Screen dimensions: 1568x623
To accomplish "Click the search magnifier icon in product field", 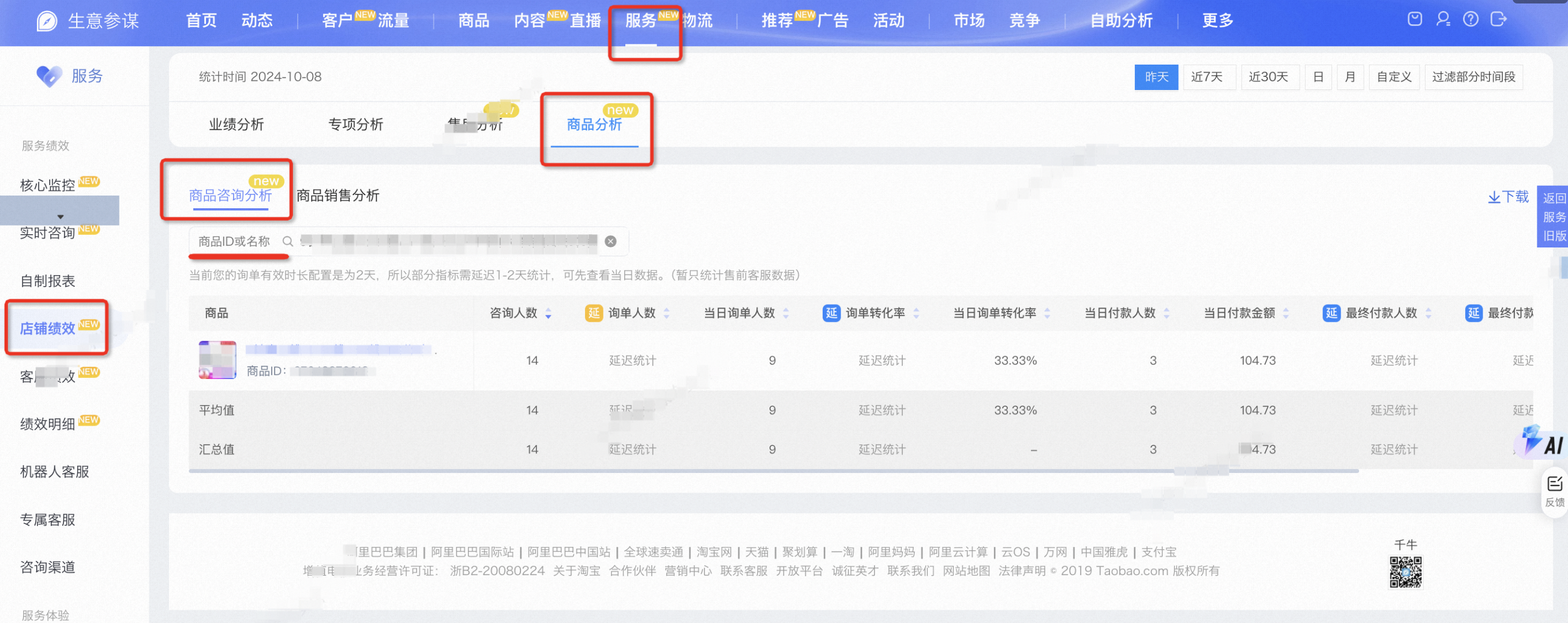I will (287, 242).
